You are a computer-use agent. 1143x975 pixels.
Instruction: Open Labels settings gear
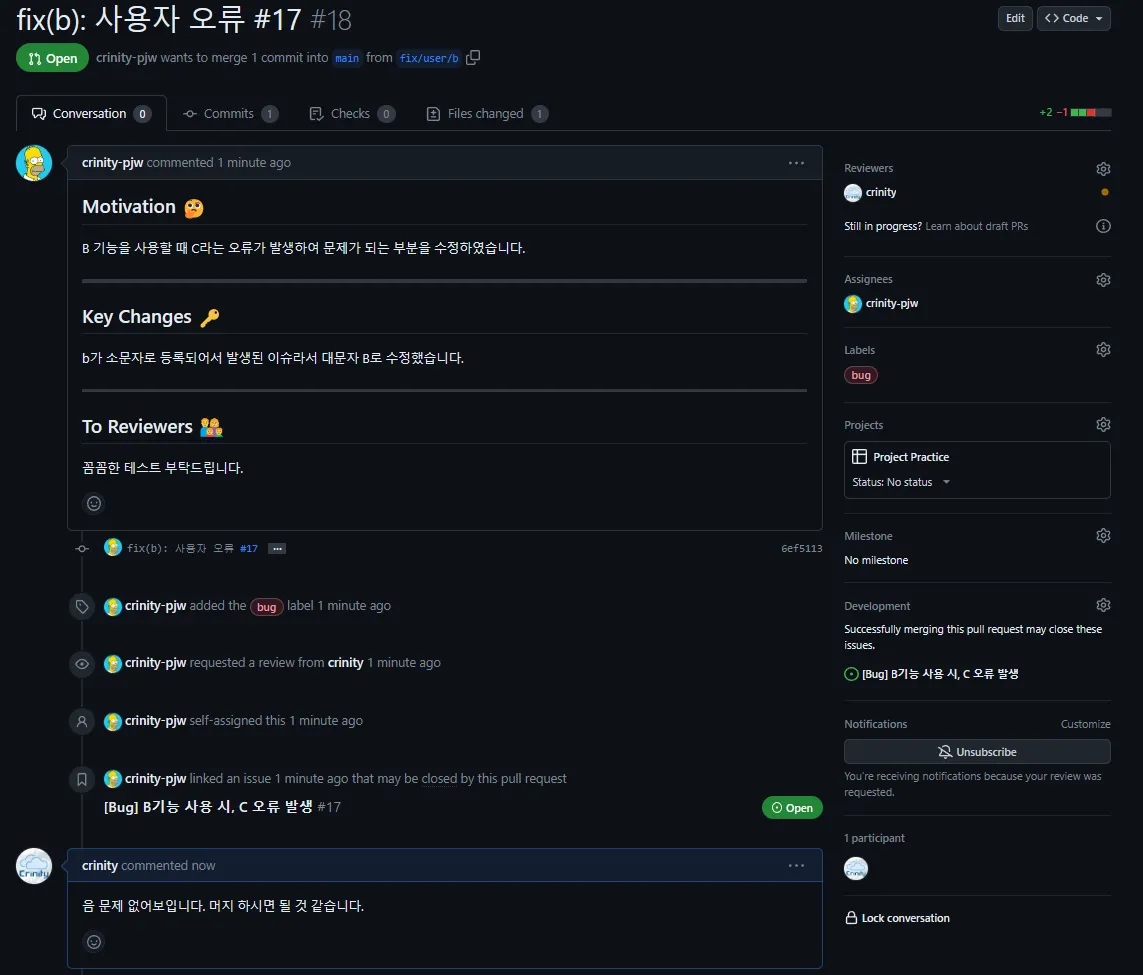click(x=1103, y=350)
